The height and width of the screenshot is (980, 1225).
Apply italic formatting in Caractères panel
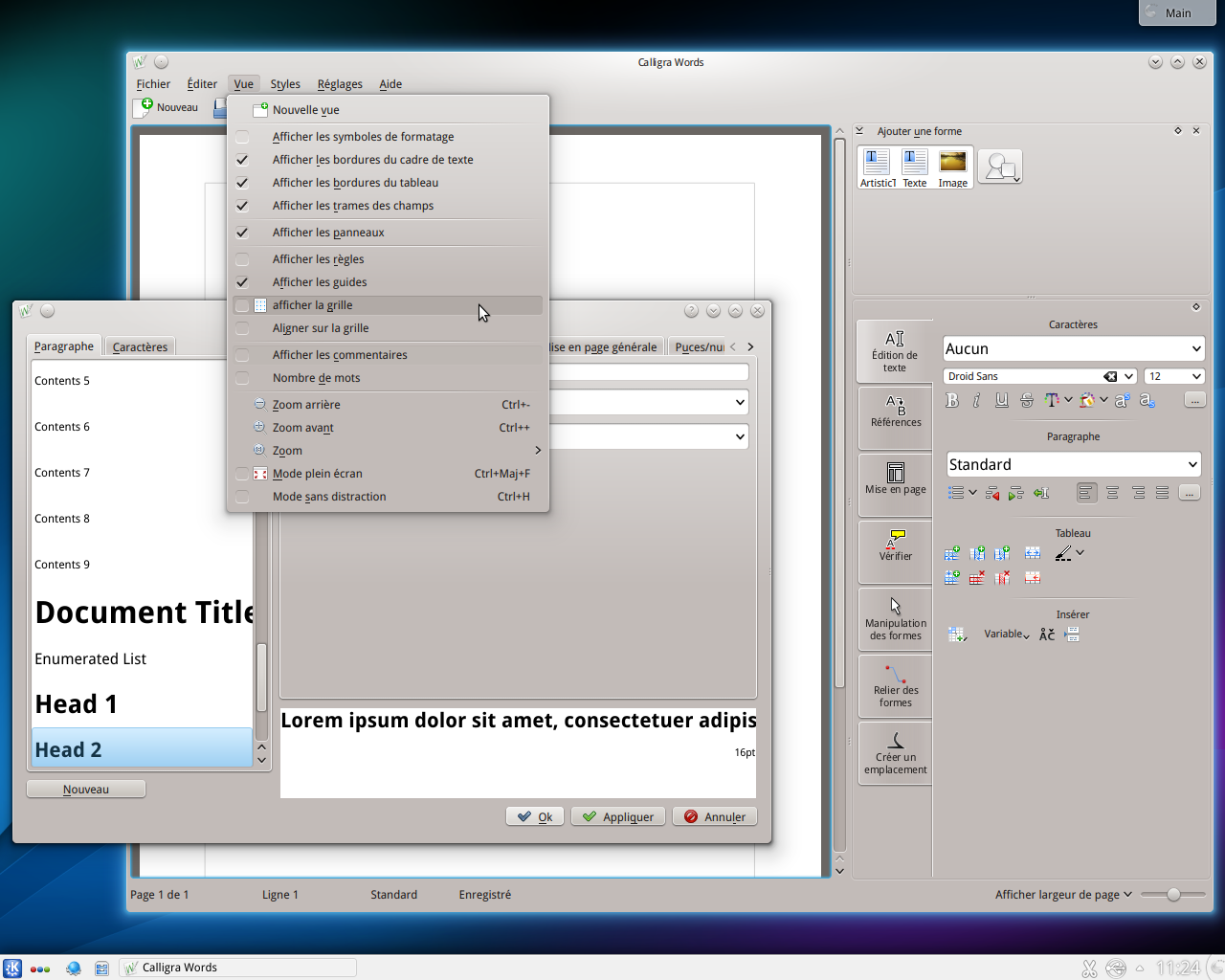tap(976, 400)
